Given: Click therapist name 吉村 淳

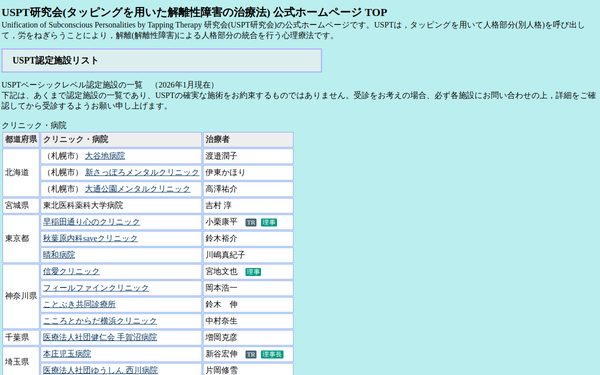Looking at the screenshot, I should (x=218, y=205).
